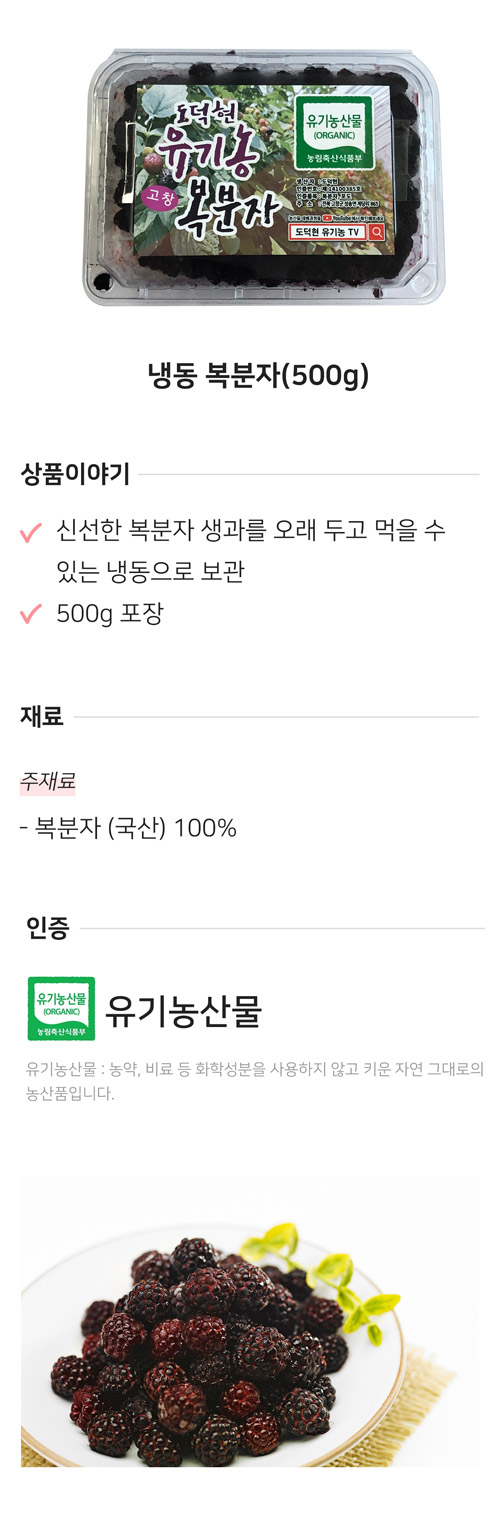Click the highlighted 주재료 label
500x1533 pixels.
tap(48, 779)
